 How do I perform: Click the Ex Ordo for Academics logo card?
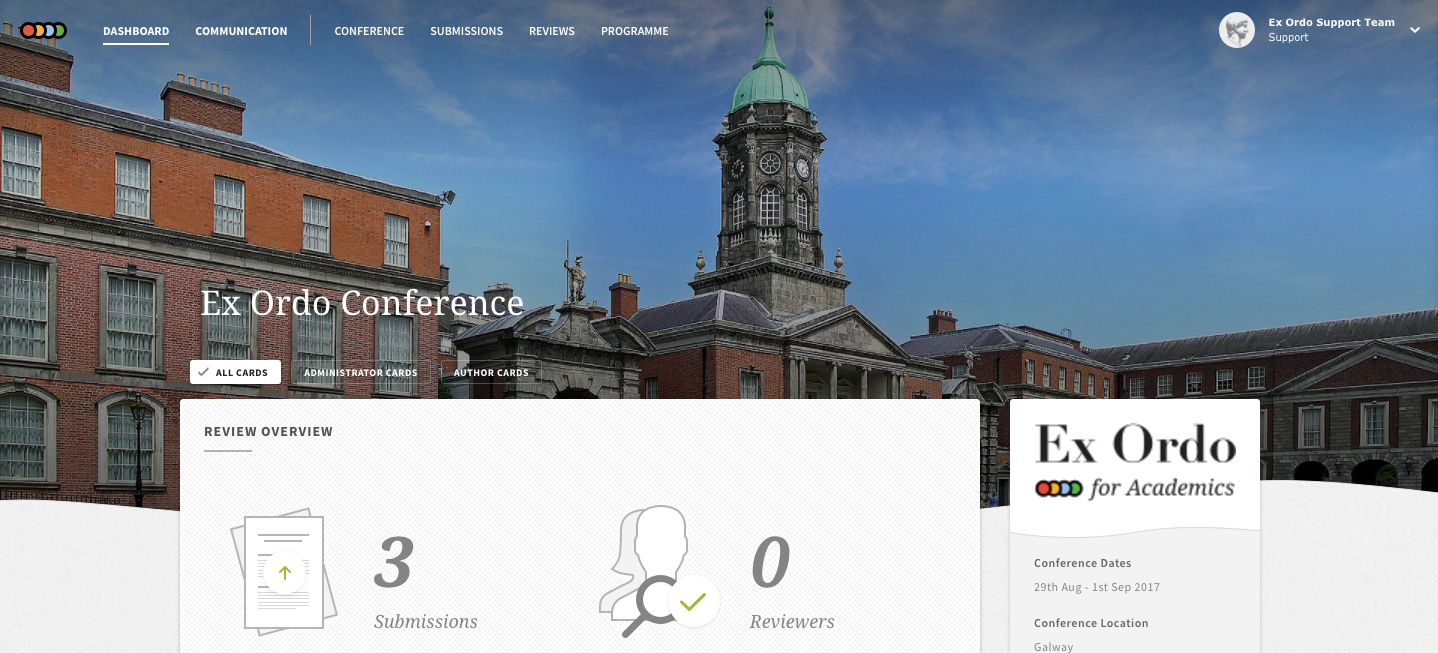point(1135,462)
